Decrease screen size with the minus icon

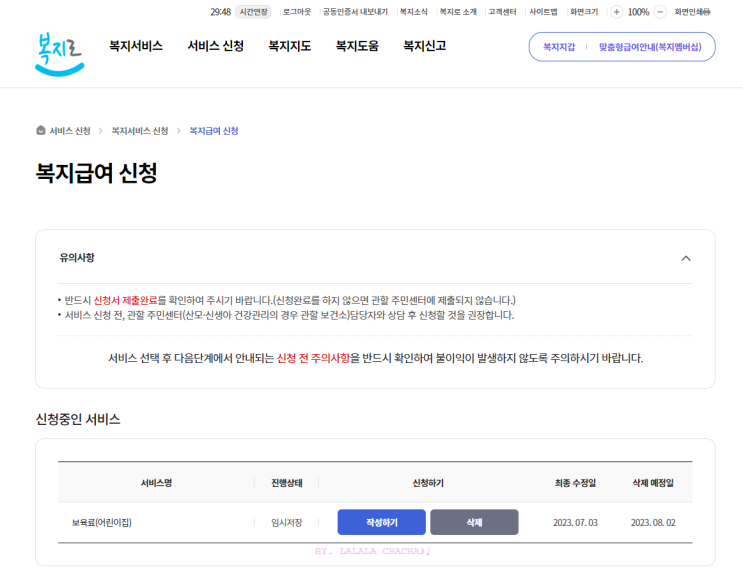(x=660, y=12)
